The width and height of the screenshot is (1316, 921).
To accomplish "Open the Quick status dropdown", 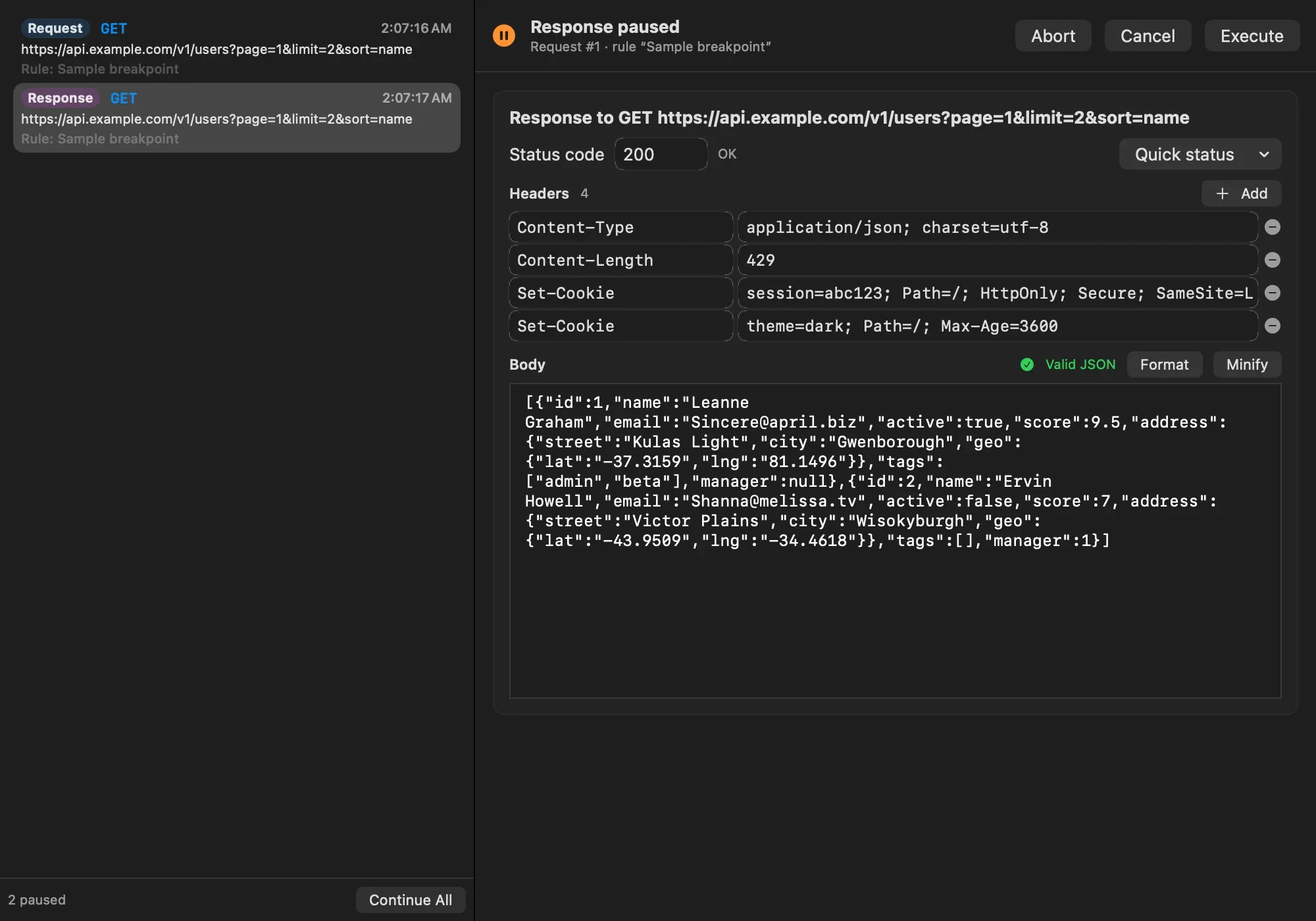I will tap(1200, 154).
